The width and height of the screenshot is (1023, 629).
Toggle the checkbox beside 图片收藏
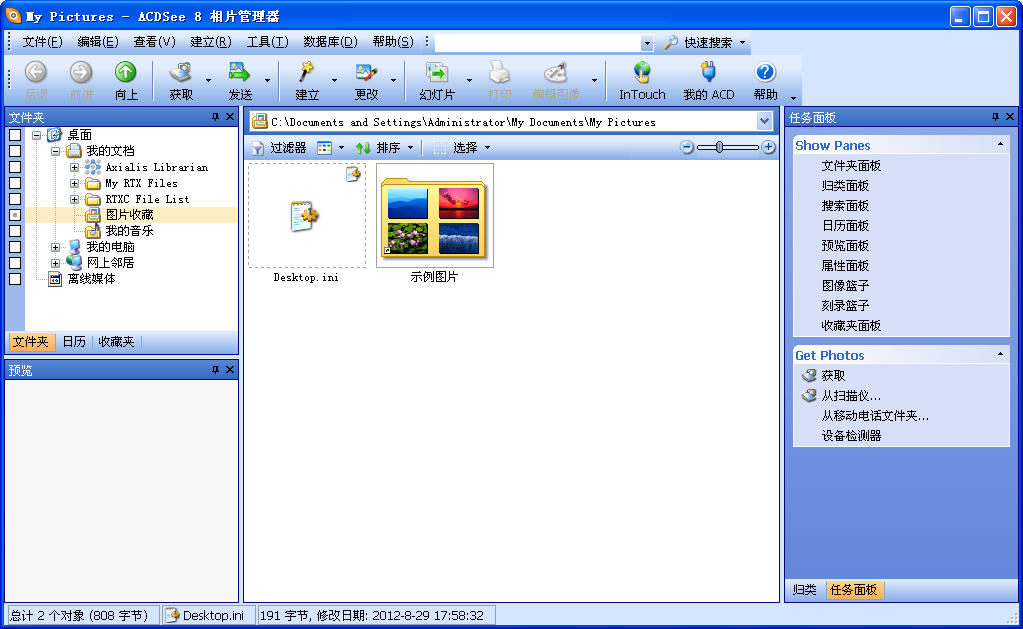(x=15, y=215)
